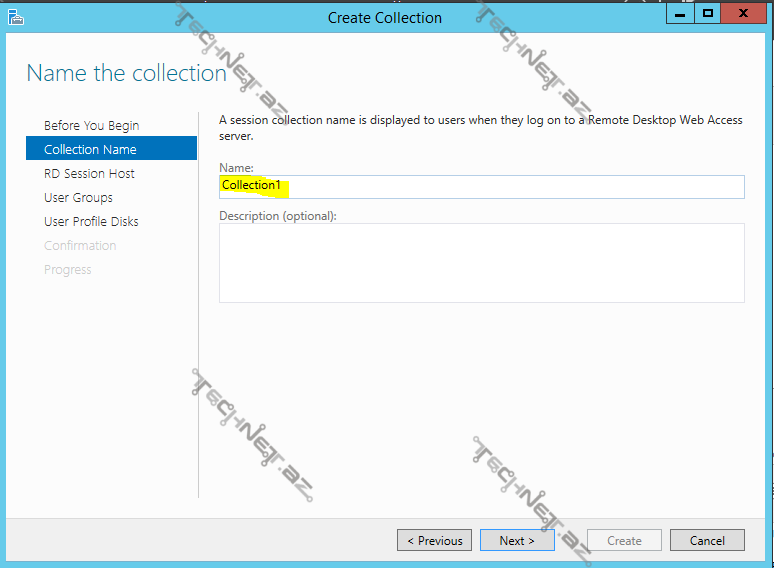
Task: Go to the Before You Begin step
Action: 91,125
